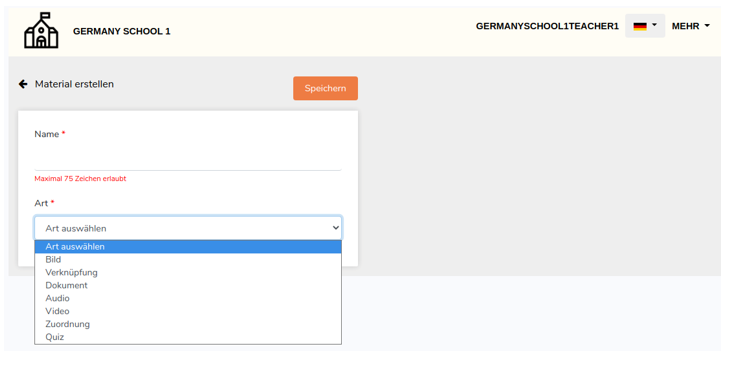The image size is (746, 368).
Task: Choose Bild from the Art list
Action: click(x=188, y=259)
